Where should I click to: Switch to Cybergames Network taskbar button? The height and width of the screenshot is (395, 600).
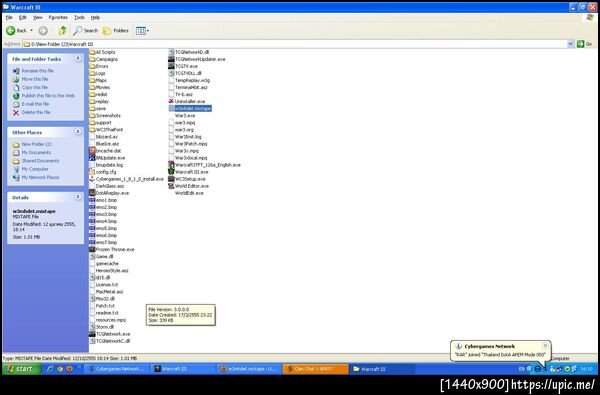pos(116,369)
